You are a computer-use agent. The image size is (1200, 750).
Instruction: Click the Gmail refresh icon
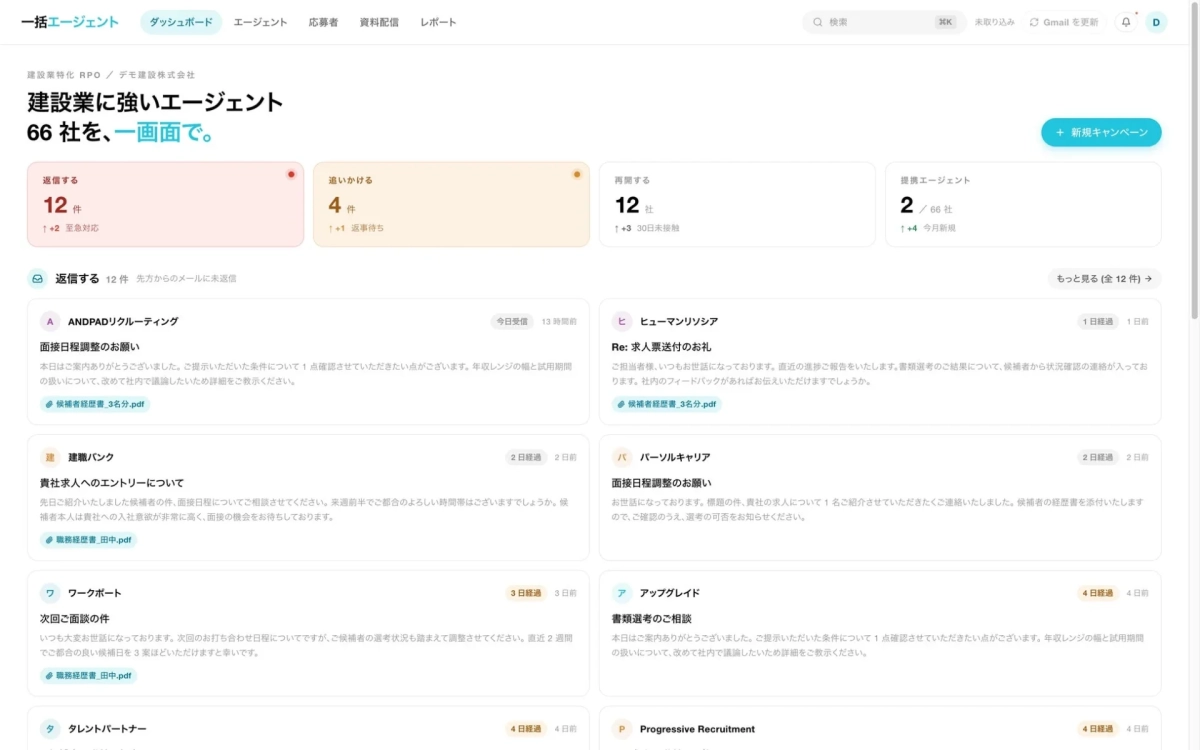point(1034,22)
